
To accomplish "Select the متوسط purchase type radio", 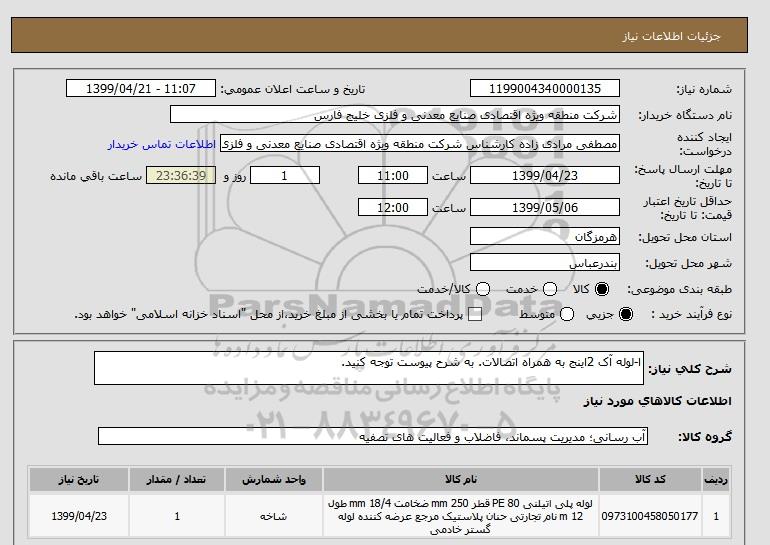I will tap(567, 314).
